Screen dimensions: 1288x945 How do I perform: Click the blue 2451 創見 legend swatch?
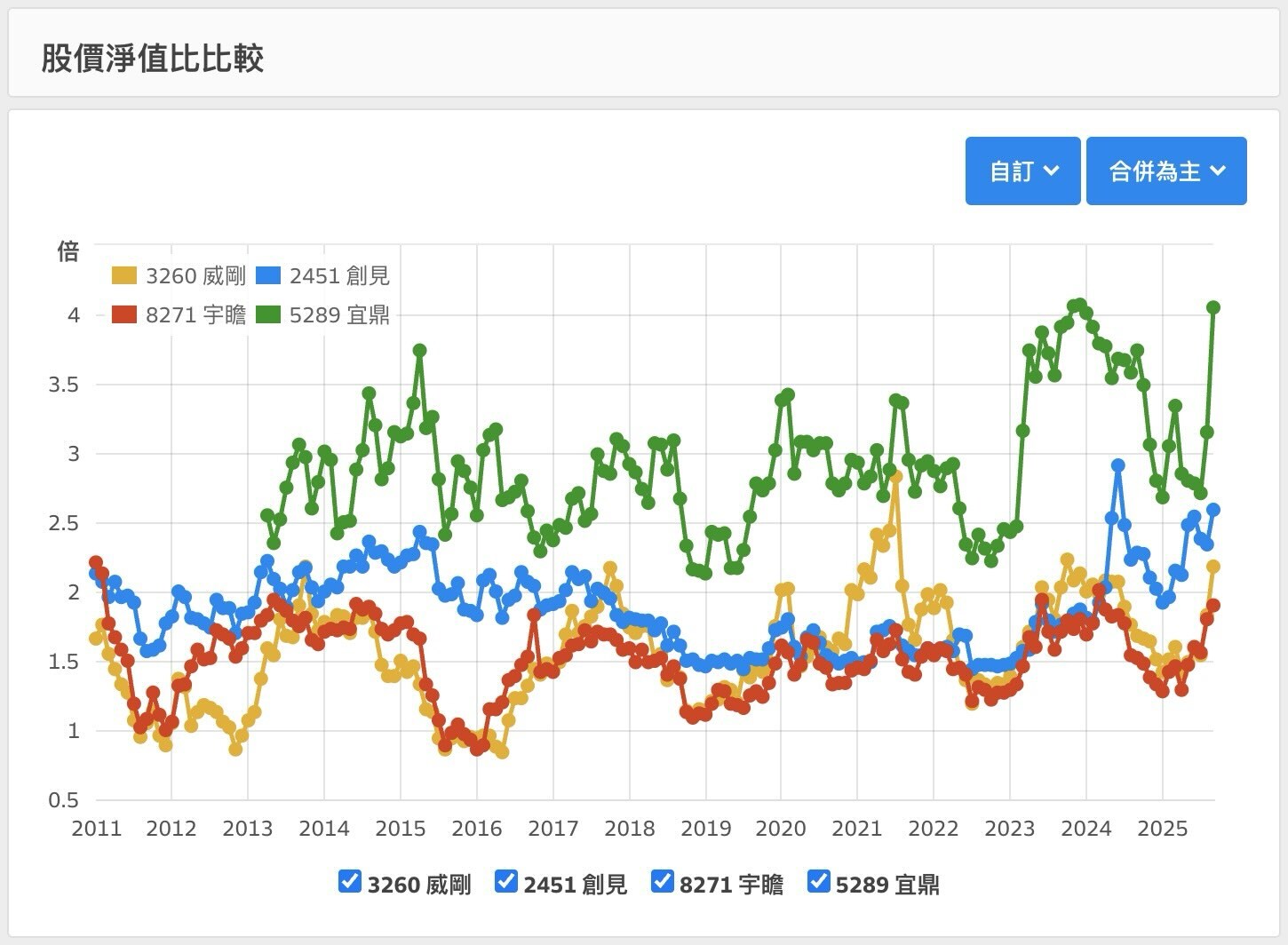[268, 276]
